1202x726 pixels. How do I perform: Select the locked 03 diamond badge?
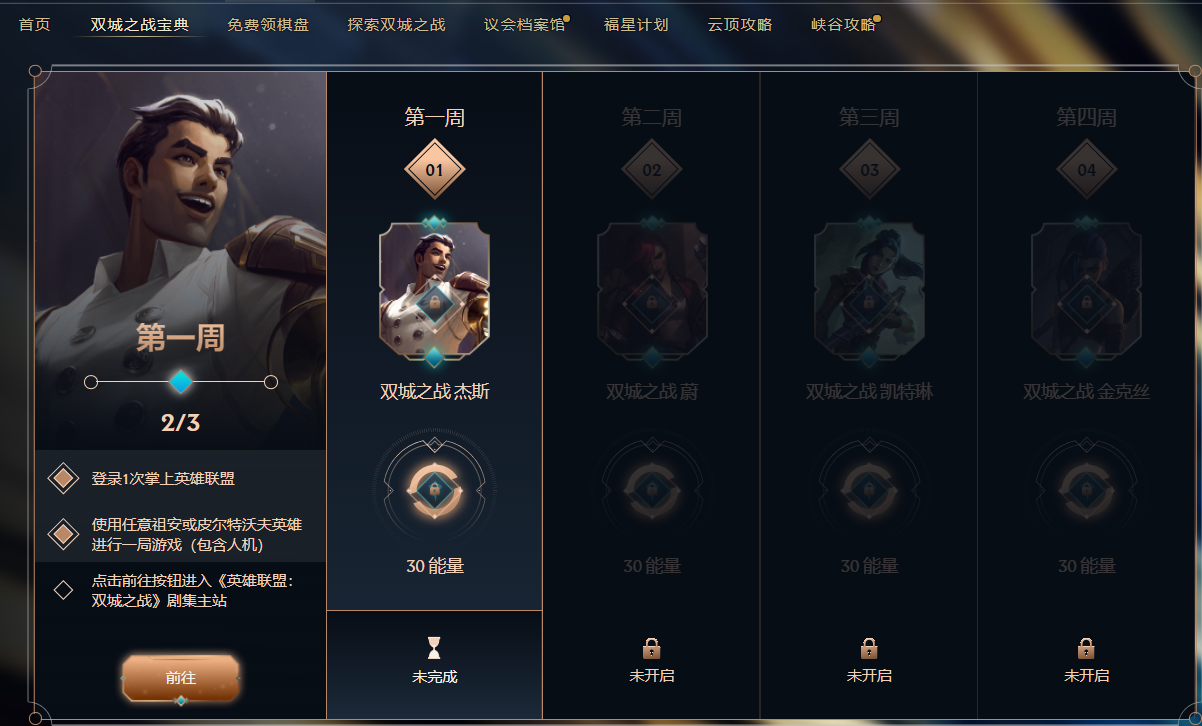[x=869, y=170]
